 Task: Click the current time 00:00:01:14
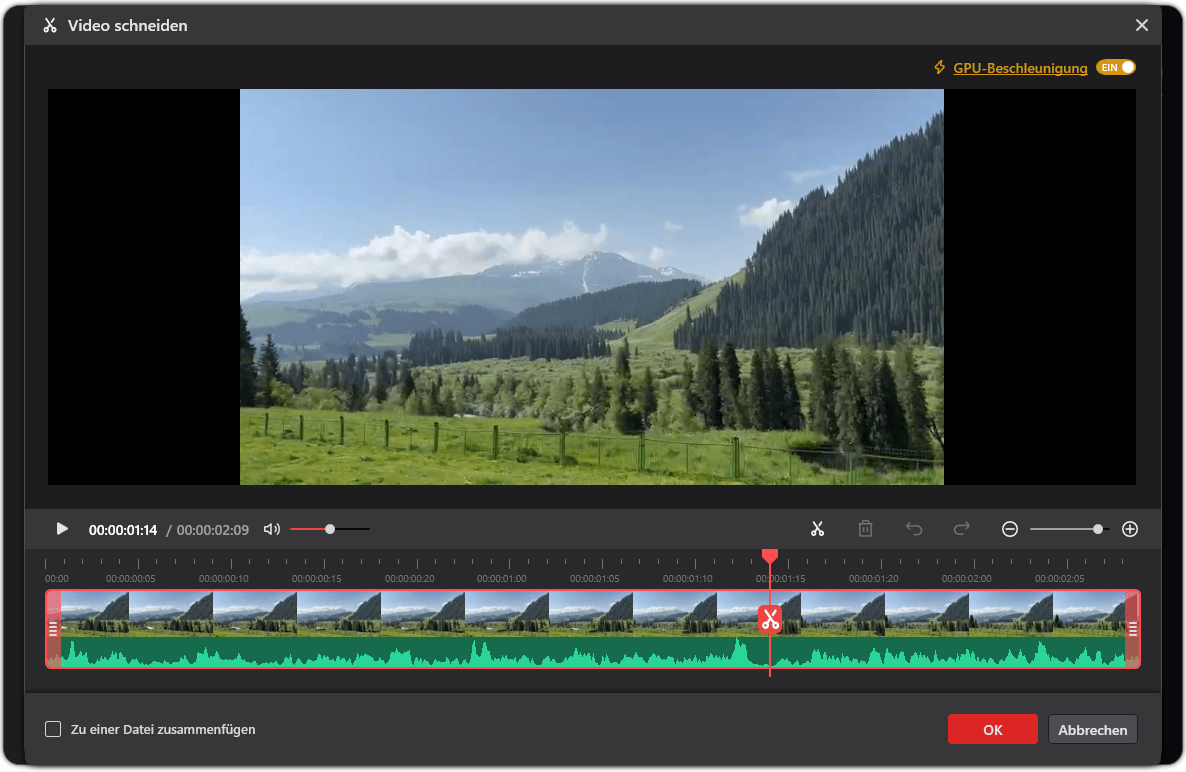[x=123, y=530]
